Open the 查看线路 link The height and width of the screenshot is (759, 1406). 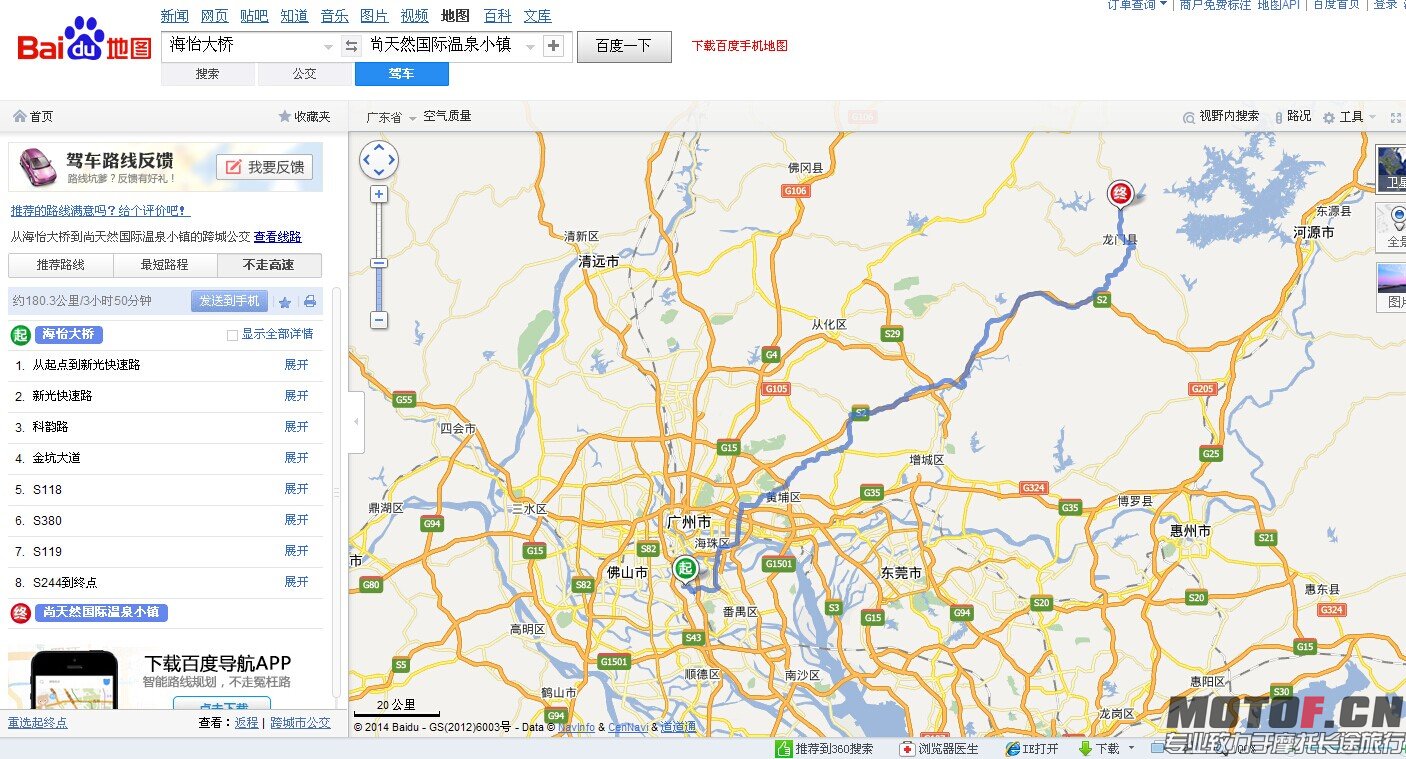(277, 237)
